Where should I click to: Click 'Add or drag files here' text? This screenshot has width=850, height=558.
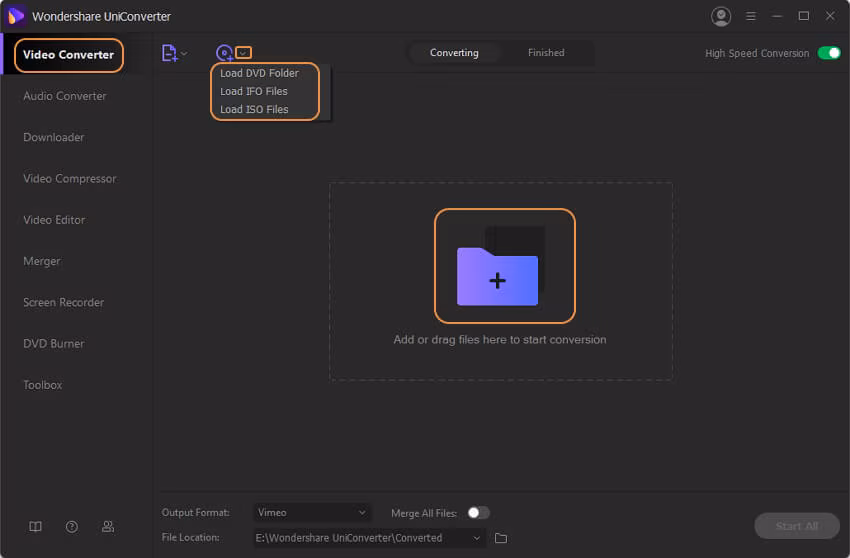500,339
